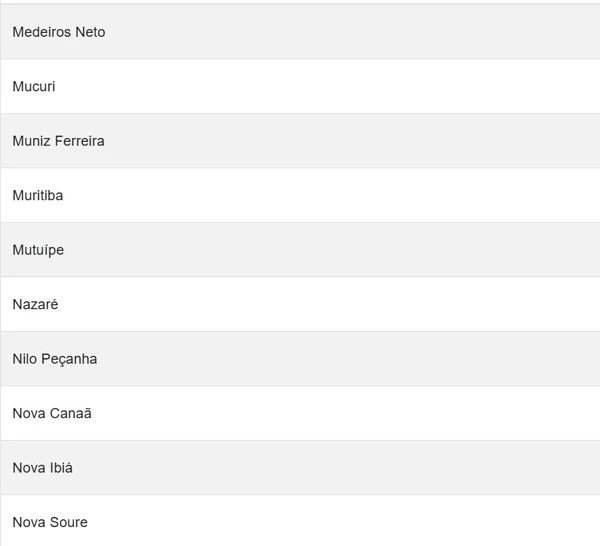Click the 'Muniz Ferreira' name text
The width and height of the screenshot is (600, 546).
[x=58, y=141]
